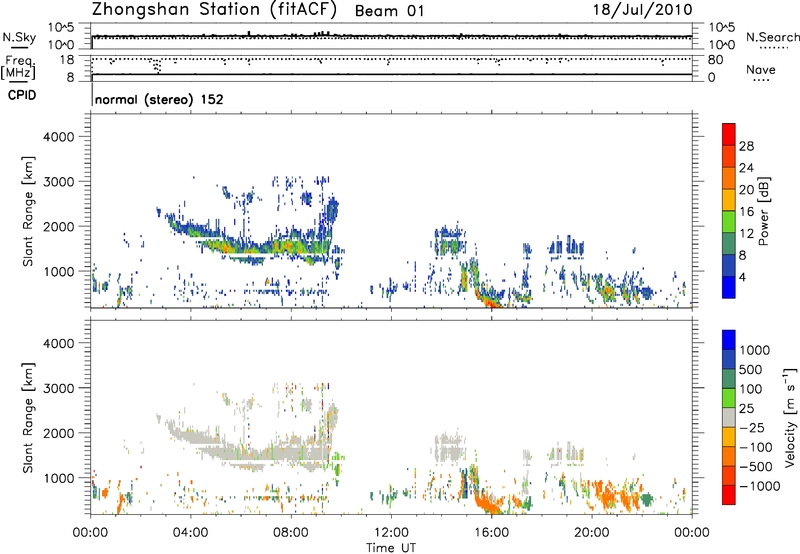800x554 pixels.
Task: Click the '3000' tick in the power panel
Action: click(58, 182)
